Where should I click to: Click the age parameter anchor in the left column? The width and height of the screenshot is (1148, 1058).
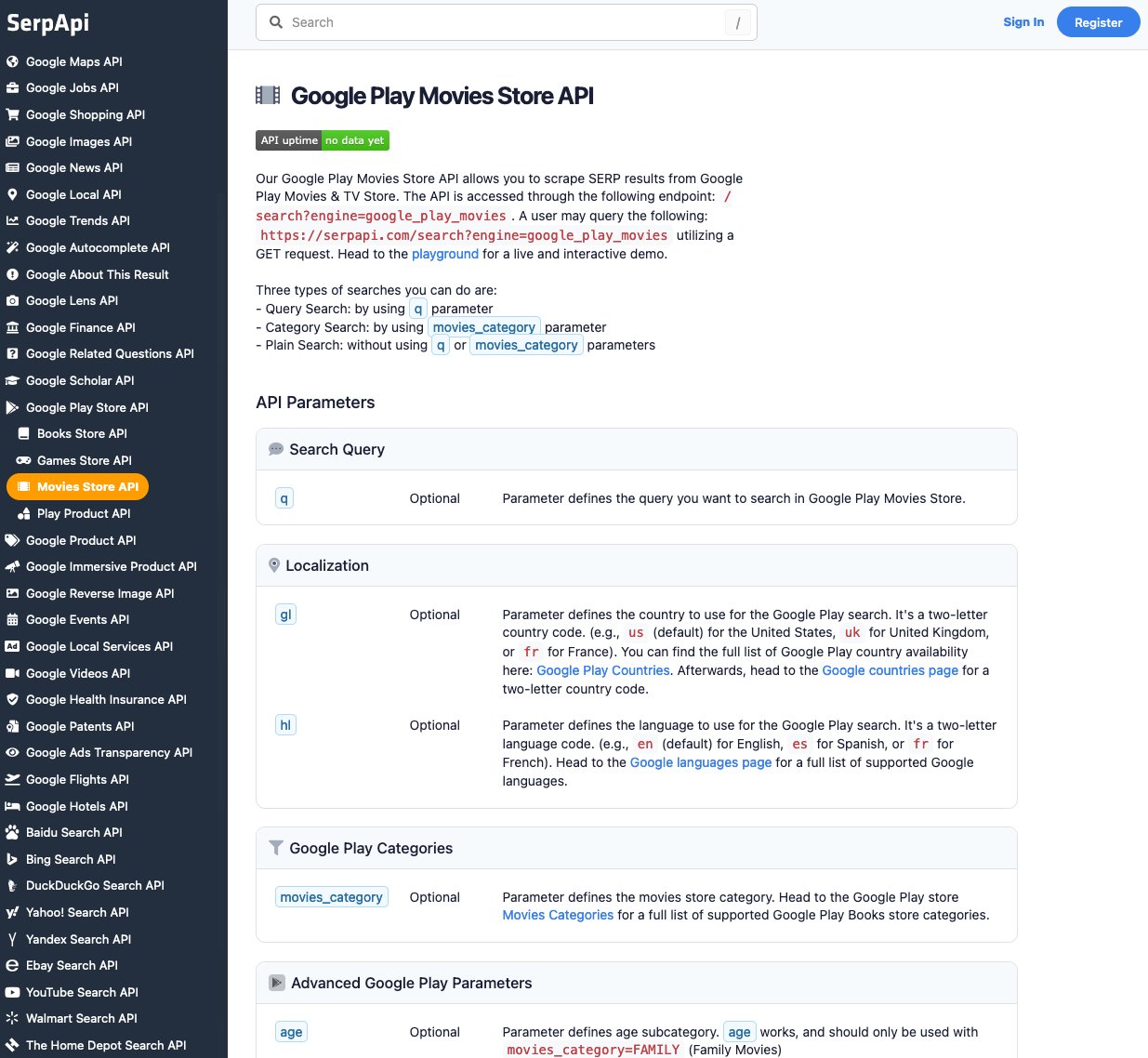tap(292, 1032)
